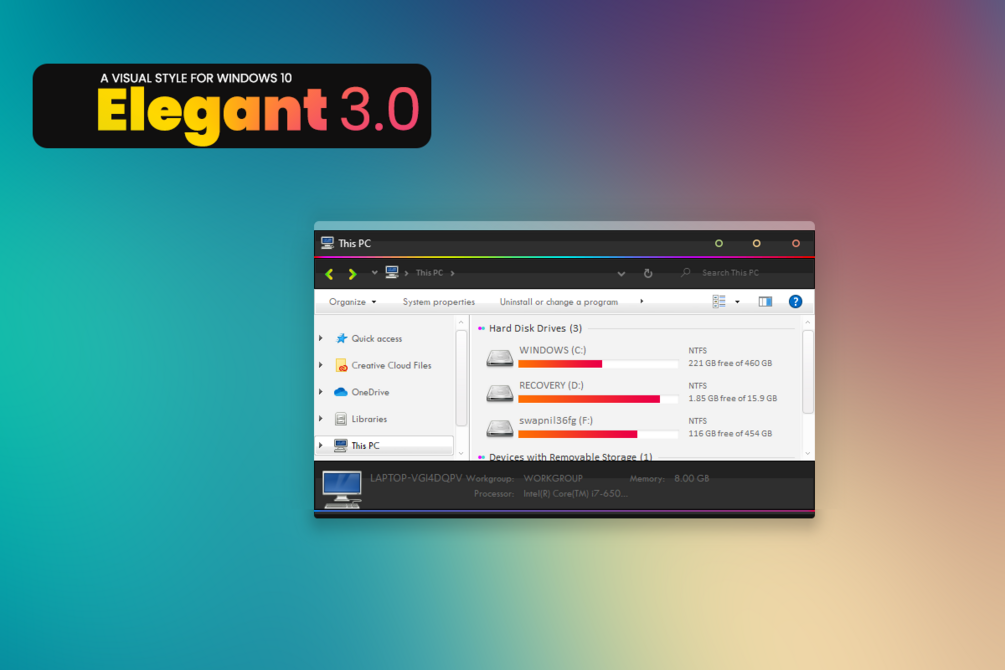Open the view options dropdown arrow

[737, 302]
